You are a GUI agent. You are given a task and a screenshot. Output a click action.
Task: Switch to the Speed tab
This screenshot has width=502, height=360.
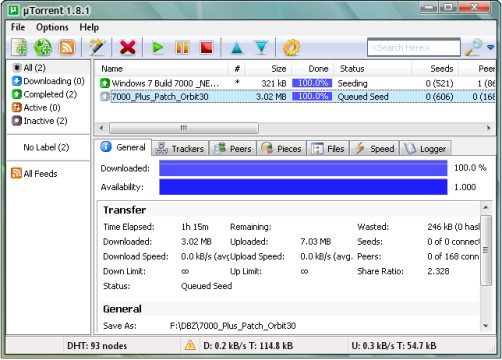point(374,149)
